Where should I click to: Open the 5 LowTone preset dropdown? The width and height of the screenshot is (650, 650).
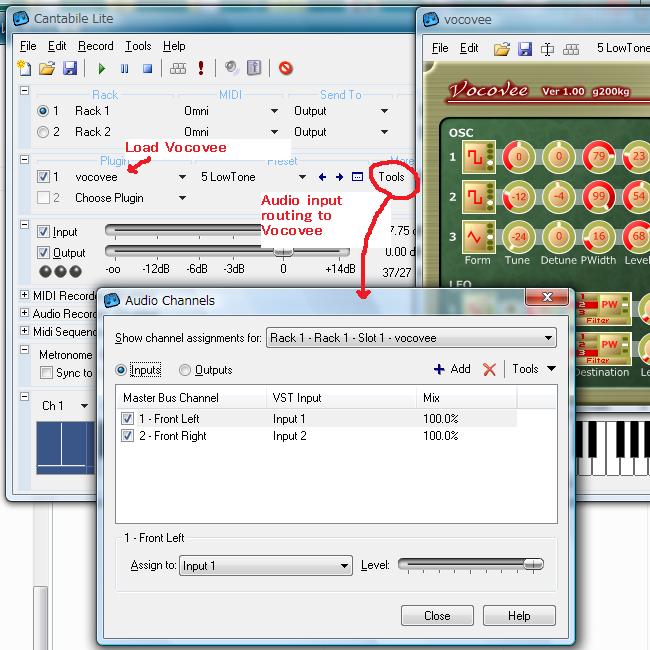click(x=302, y=177)
